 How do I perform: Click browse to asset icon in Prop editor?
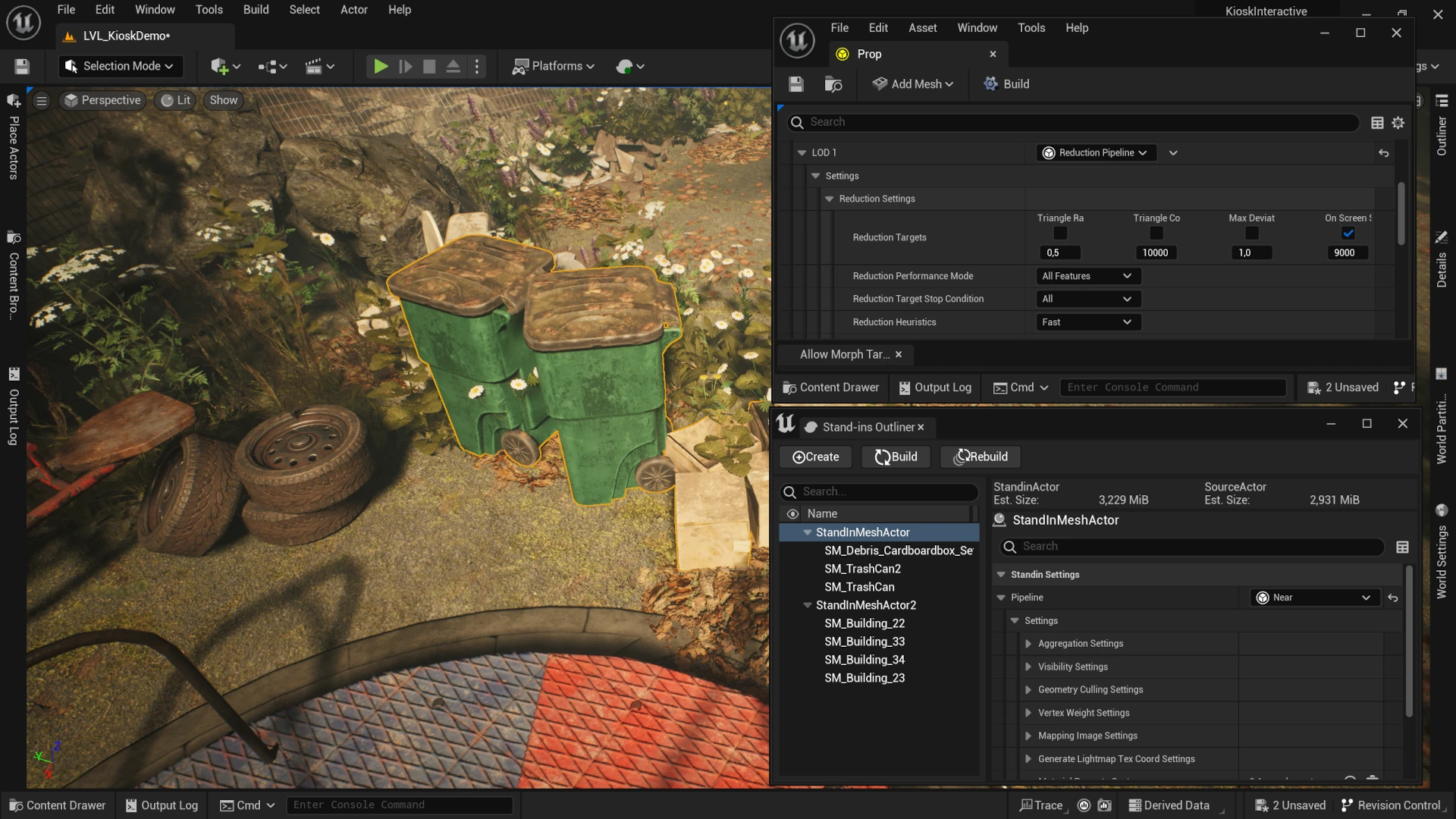coord(833,84)
